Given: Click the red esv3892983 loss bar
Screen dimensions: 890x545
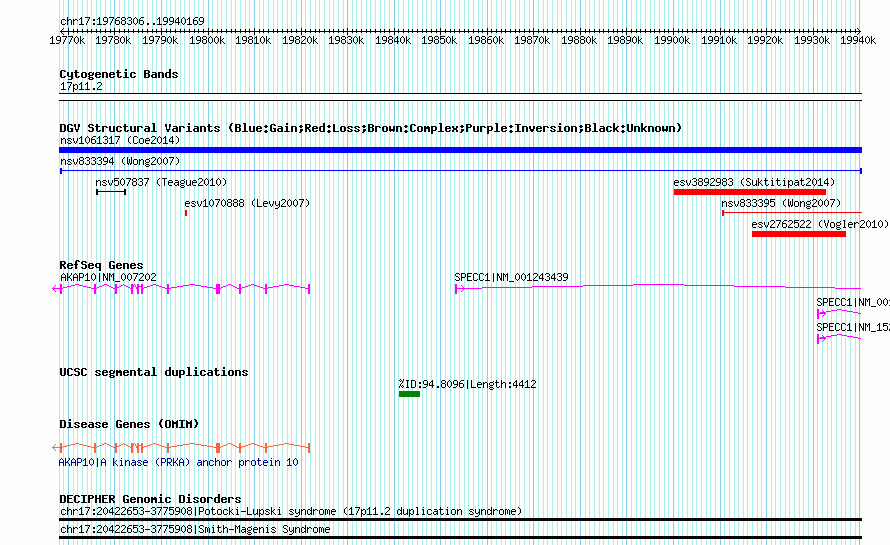Looking at the screenshot, I should tap(750, 192).
